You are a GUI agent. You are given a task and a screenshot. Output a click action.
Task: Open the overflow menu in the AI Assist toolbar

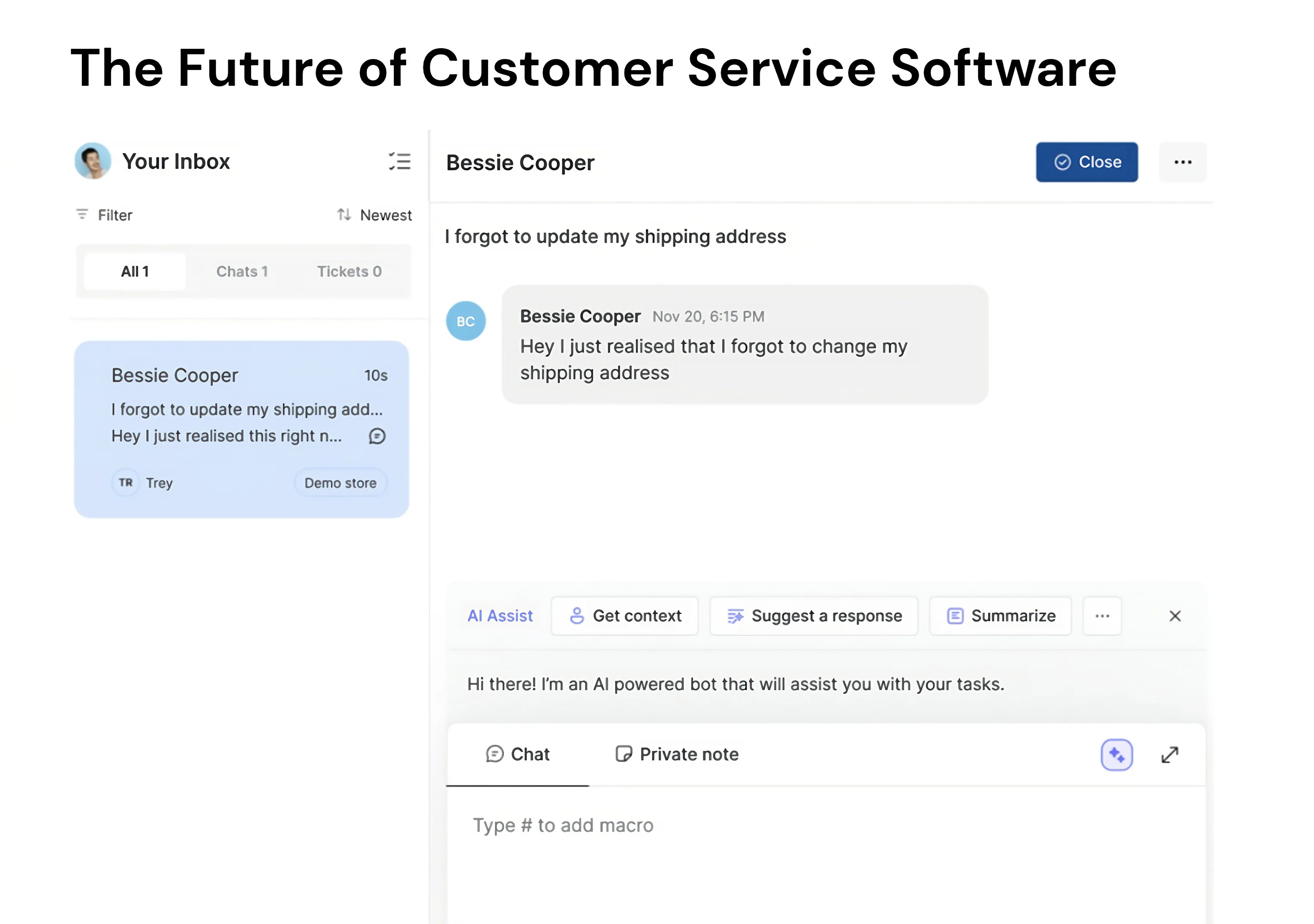1102,616
